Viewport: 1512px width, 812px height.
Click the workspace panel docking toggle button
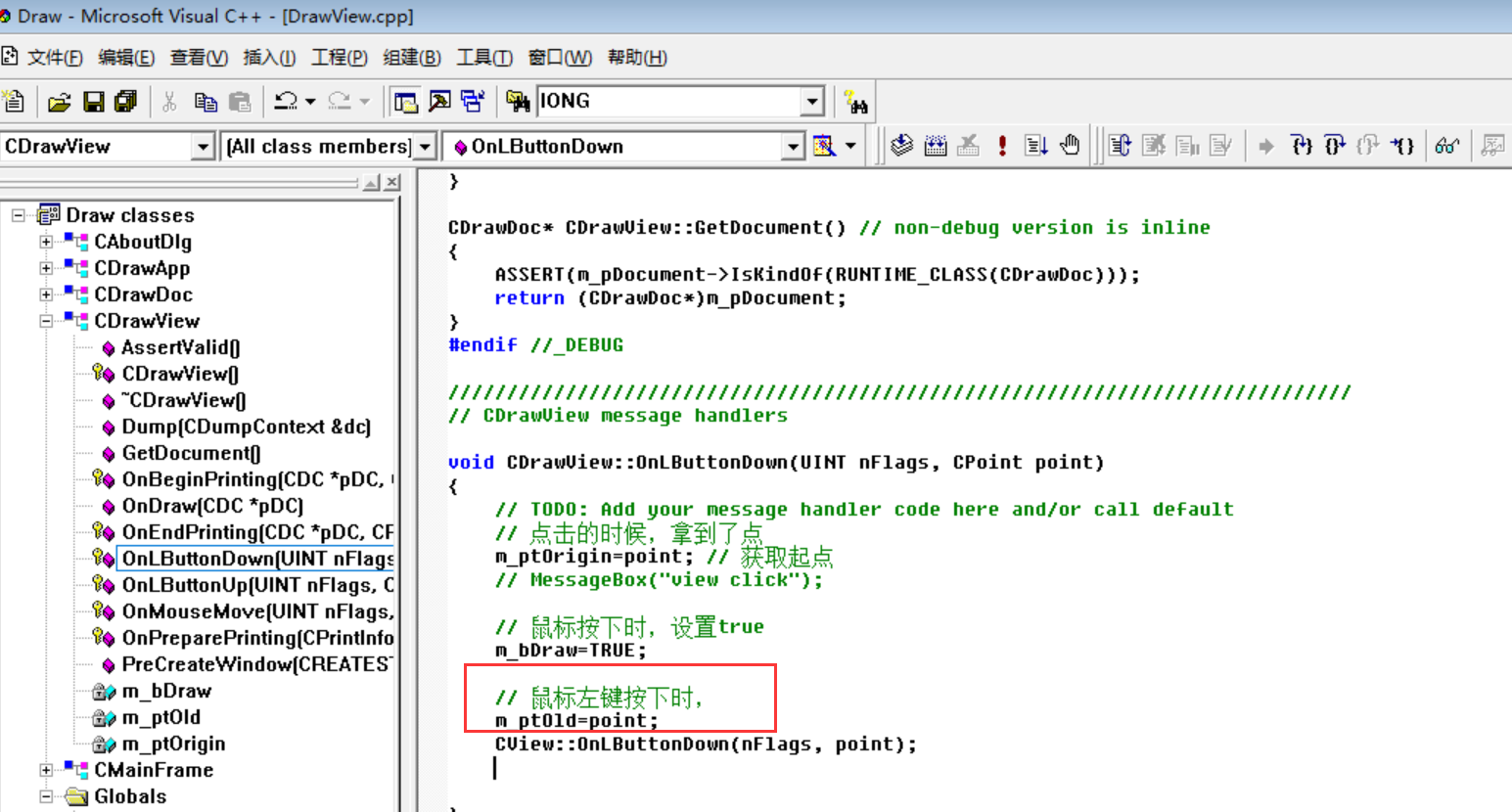pos(372,182)
